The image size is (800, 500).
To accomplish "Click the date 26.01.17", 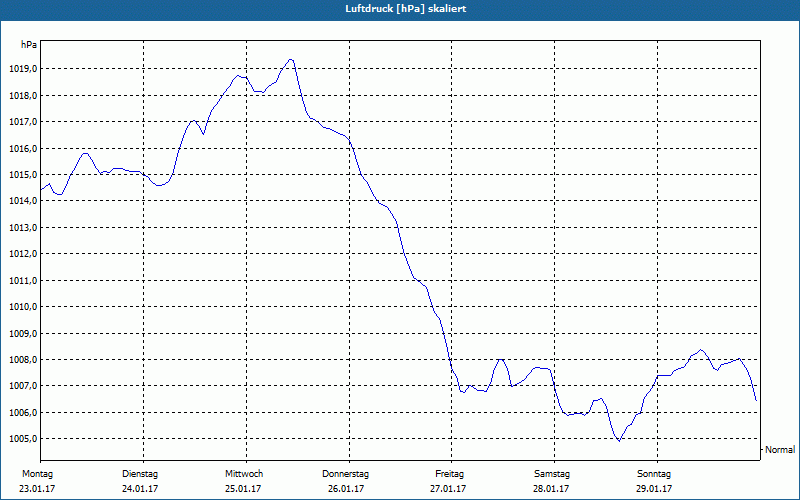I will tap(346, 489).
